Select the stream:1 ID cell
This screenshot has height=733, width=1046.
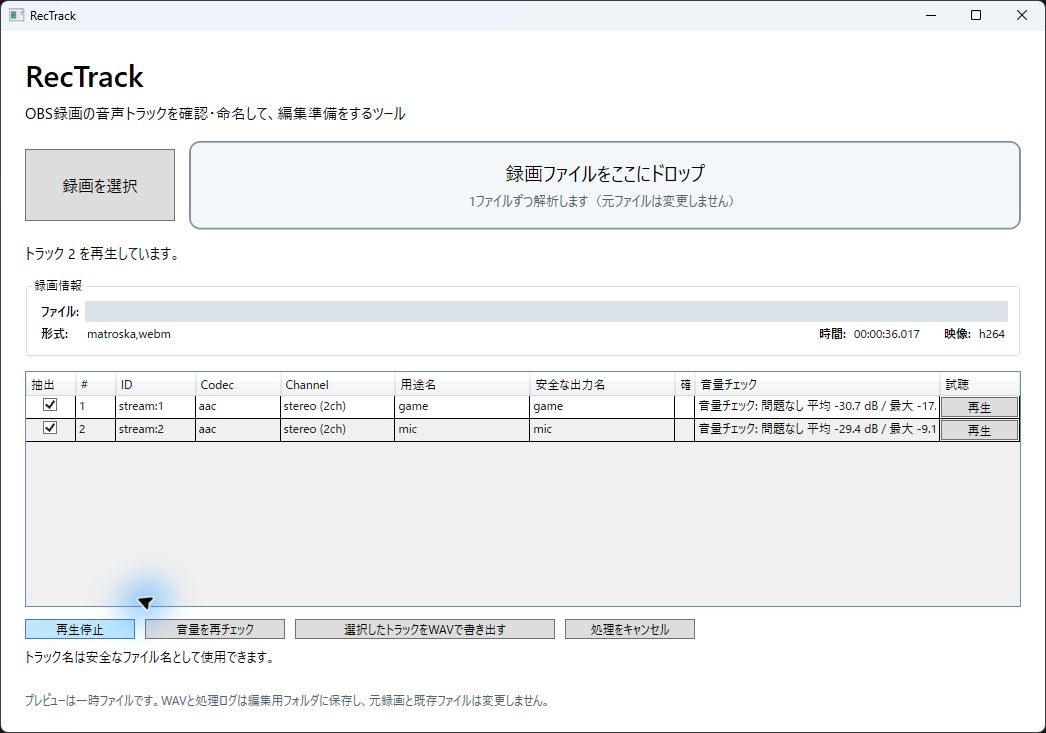[x=155, y=406]
